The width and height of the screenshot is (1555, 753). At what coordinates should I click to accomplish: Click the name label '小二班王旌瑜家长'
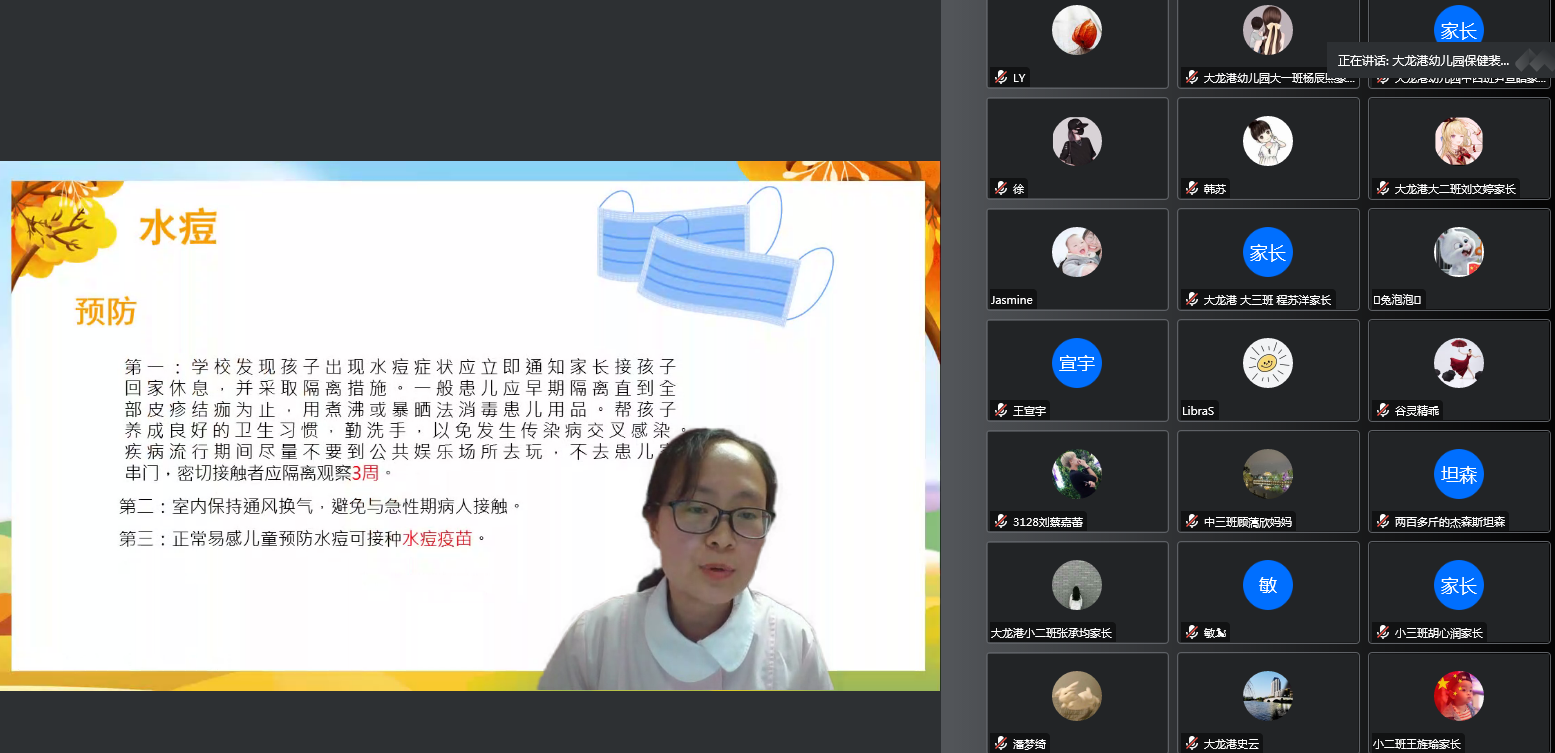click(x=1417, y=744)
